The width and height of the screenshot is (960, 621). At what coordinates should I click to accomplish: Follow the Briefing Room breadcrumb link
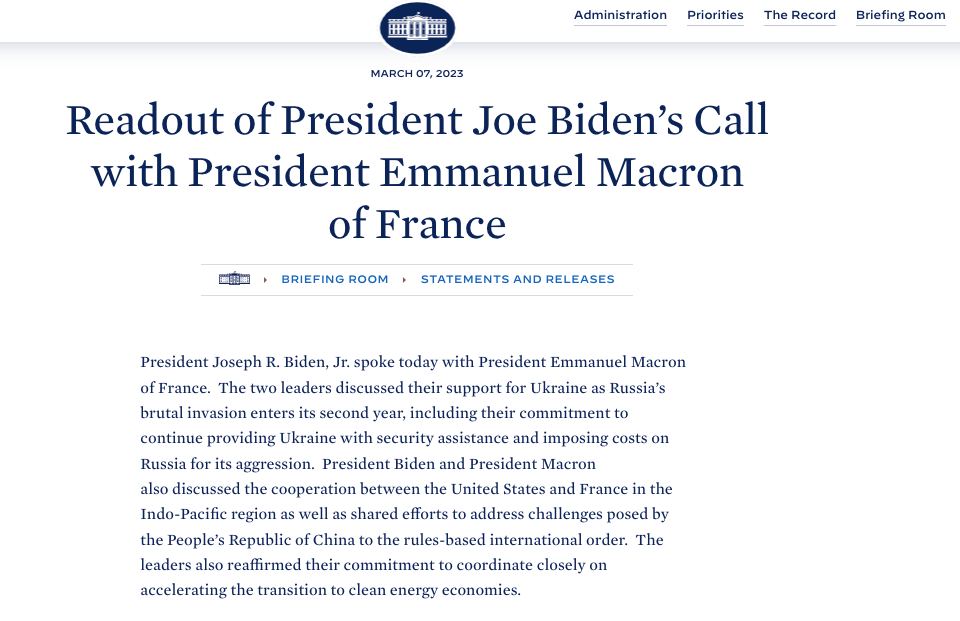334,279
